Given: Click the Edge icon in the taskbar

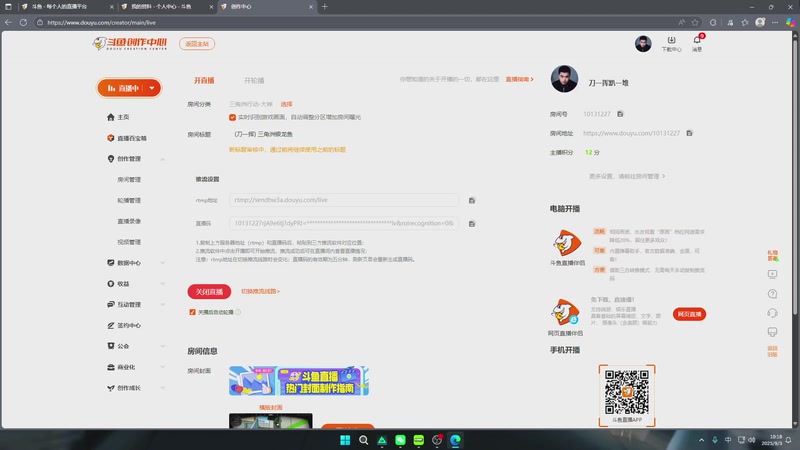Looking at the screenshot, I should tap(455, 440).
